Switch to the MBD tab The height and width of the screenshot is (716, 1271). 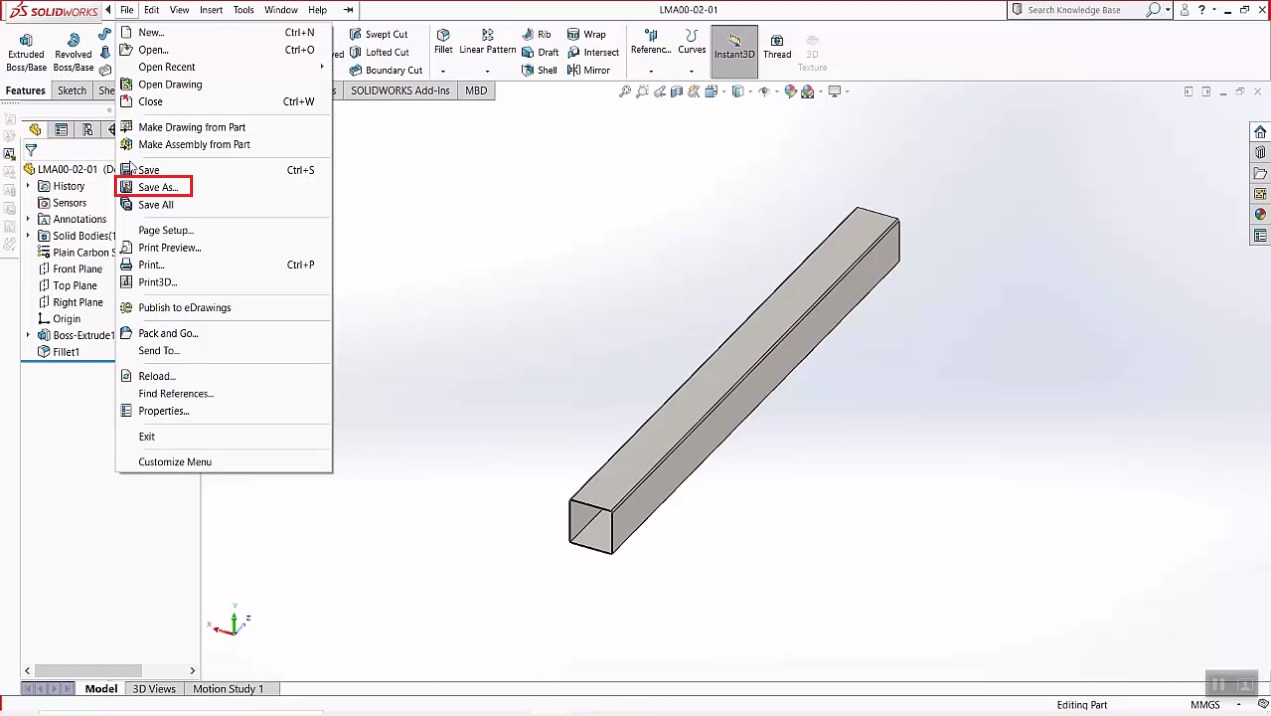click(x=475, y=90)
